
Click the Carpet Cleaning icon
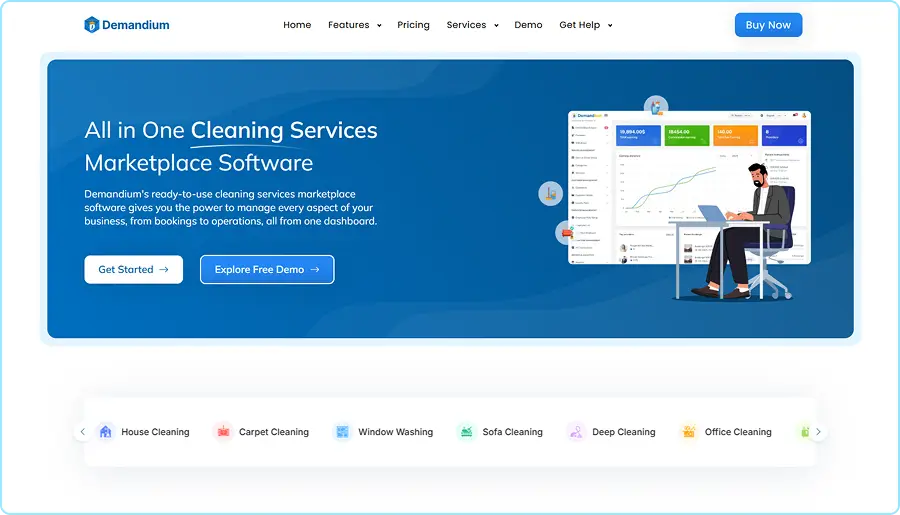[223, 432]
